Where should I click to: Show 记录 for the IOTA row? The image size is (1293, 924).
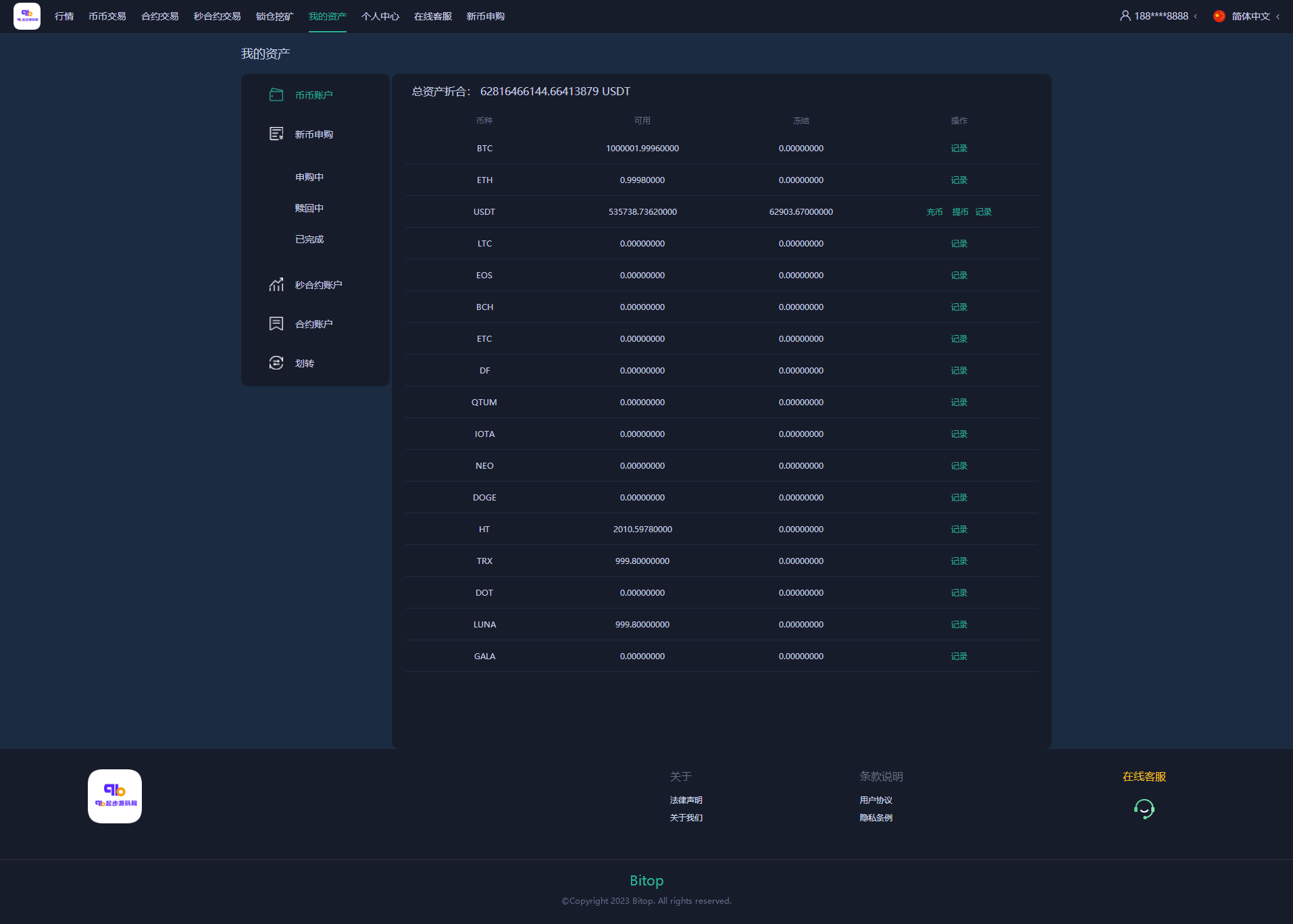coord(959,434)
